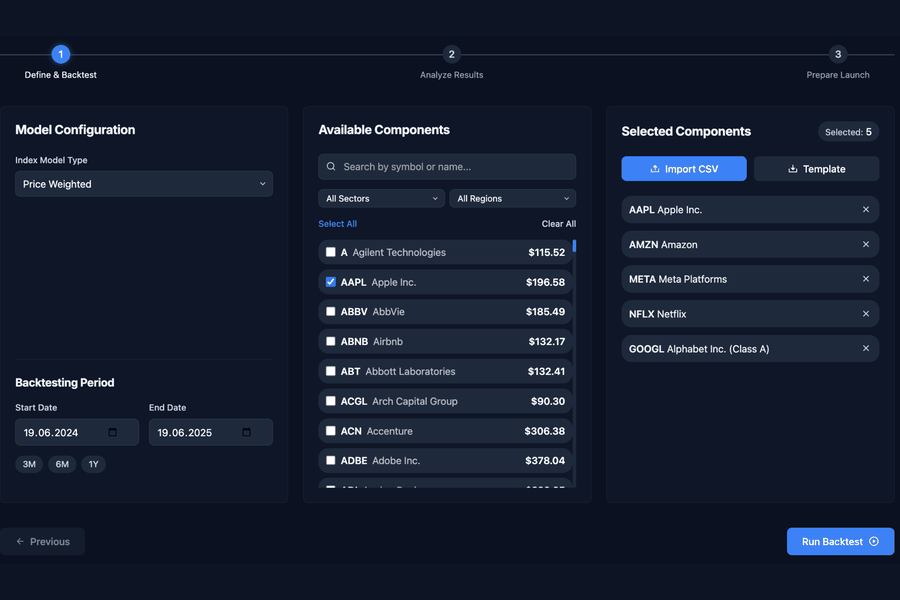
Task: Click the $306.38 price for Accenture
Action: pos(544,431)
